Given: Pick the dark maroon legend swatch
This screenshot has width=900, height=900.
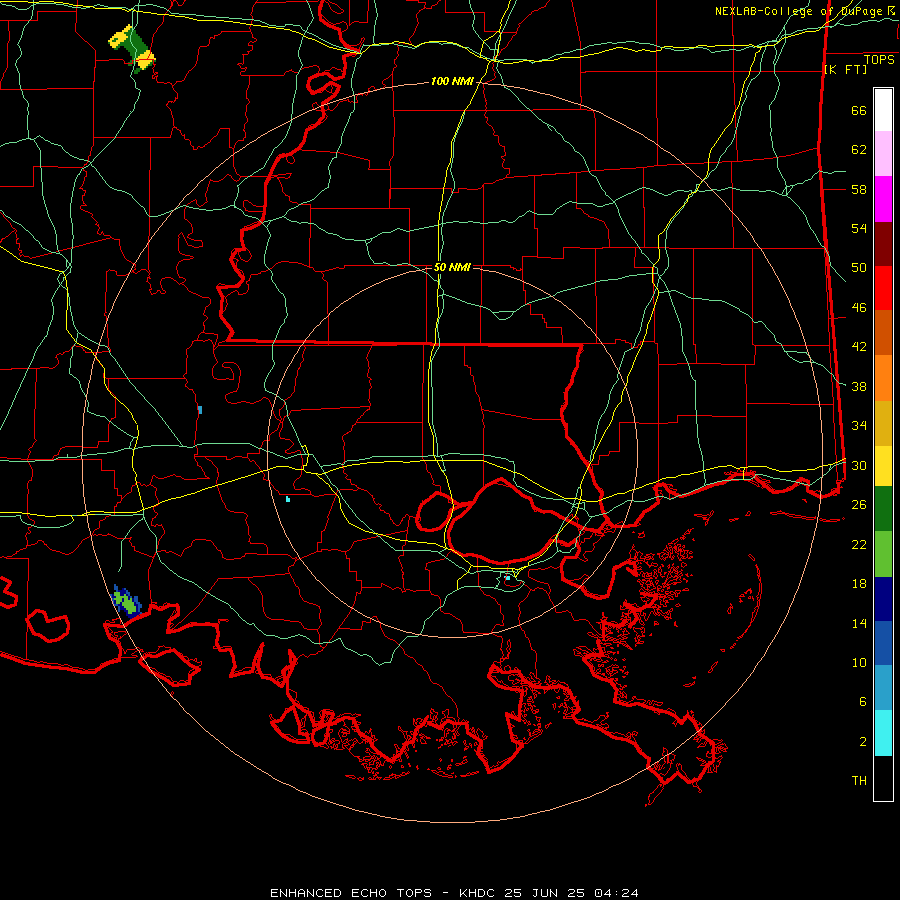Looking at the screenshot, I should click(883, 244).
